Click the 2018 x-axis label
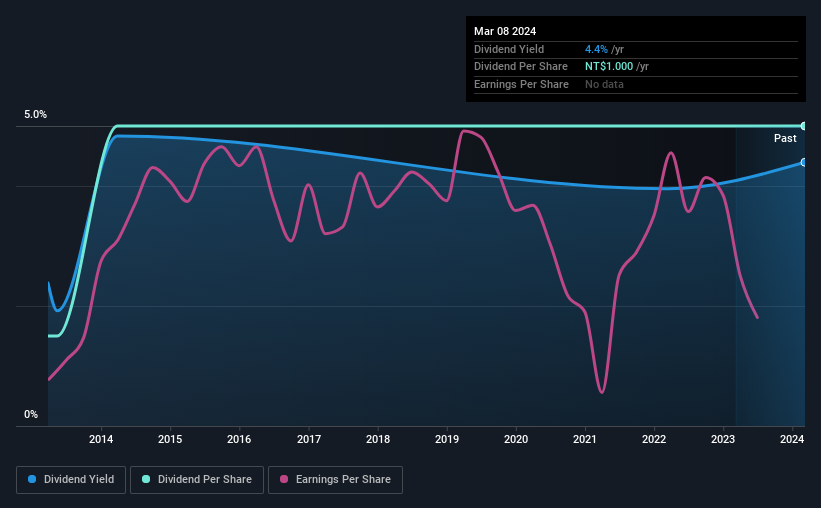821x508 pixels. click(378, 439)
